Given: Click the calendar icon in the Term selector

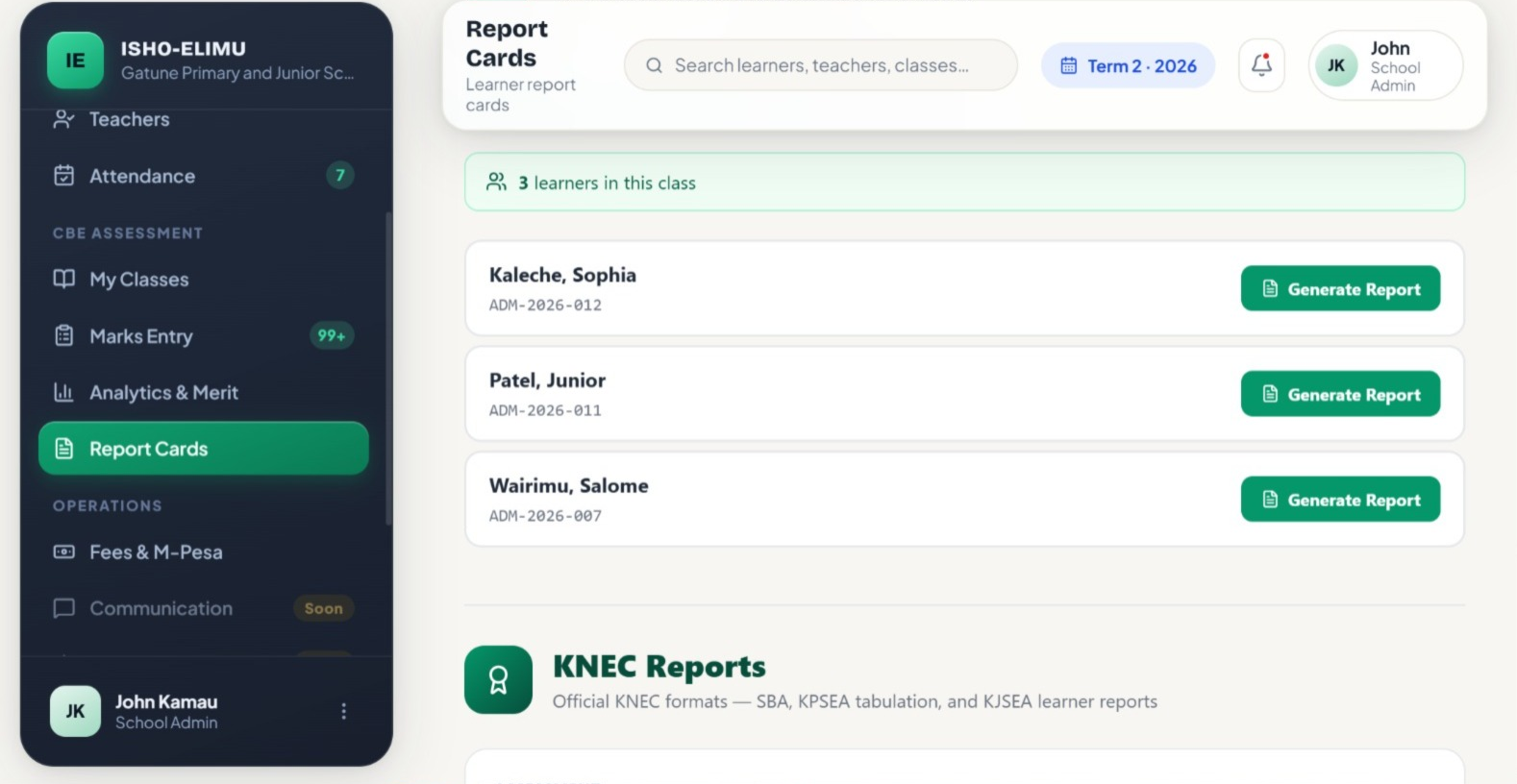Looking at the screenshot, I should pos(1068,65).
